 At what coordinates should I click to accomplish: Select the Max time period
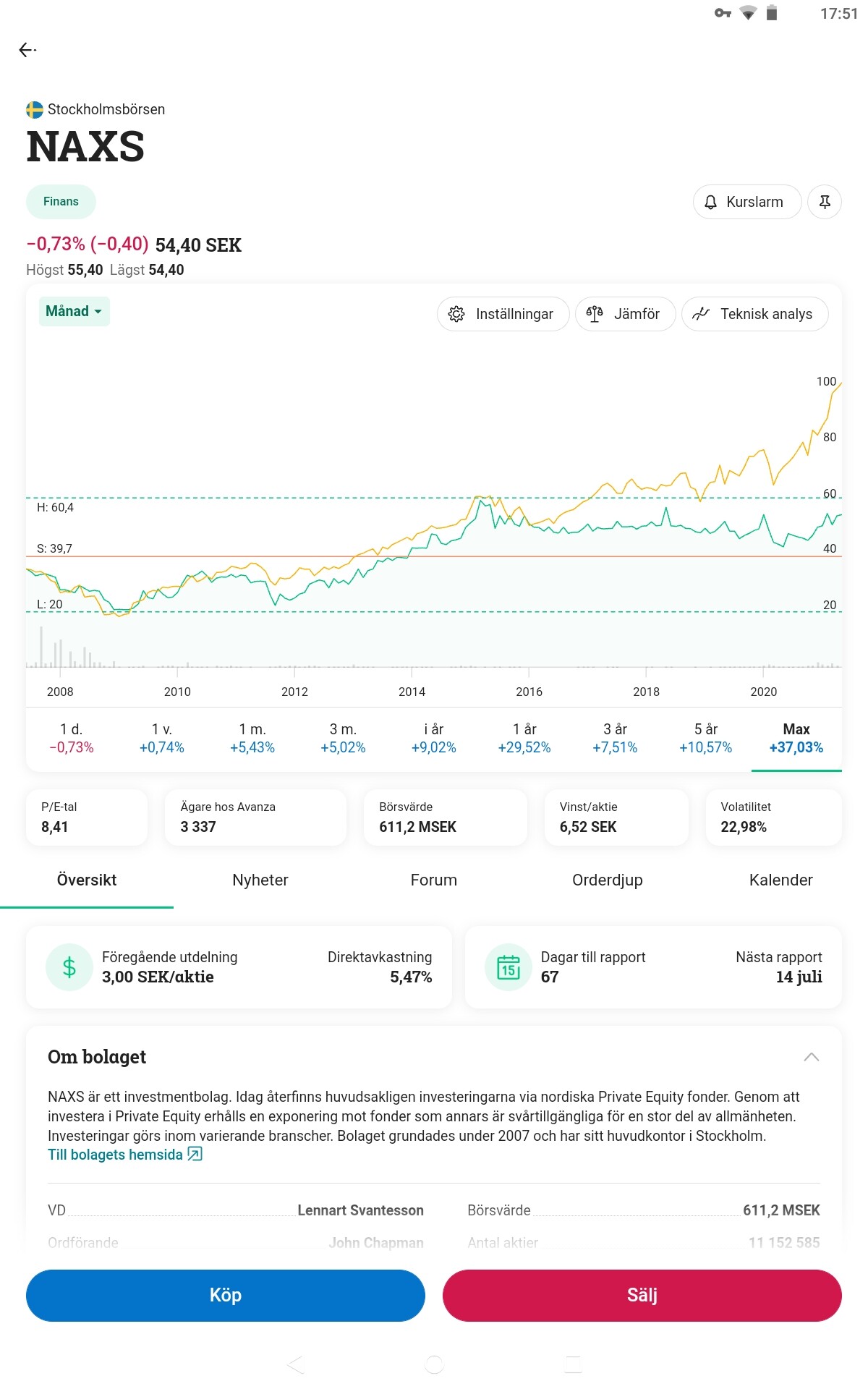pyautogui.click(x=796, y=738)
